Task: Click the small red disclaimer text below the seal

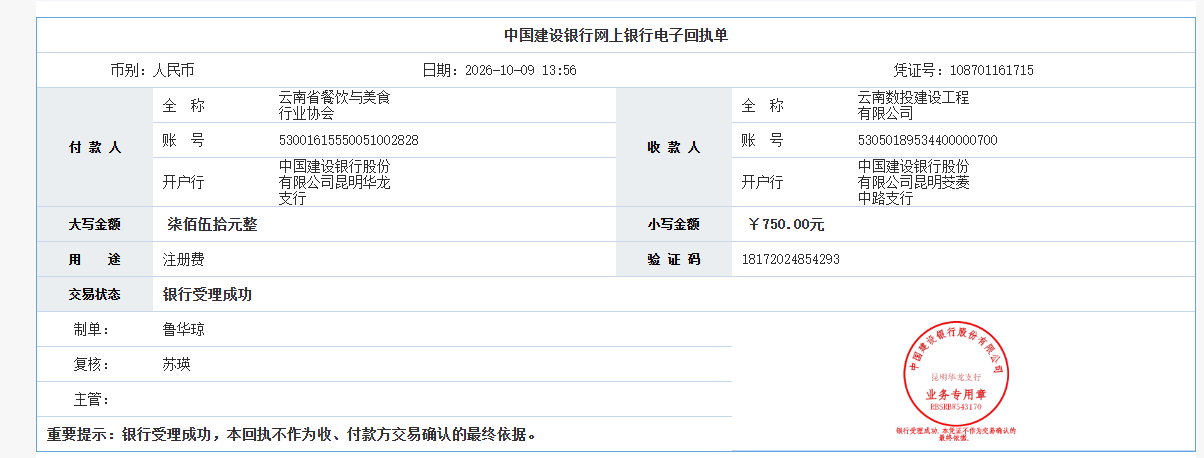Action: (956, 434)
